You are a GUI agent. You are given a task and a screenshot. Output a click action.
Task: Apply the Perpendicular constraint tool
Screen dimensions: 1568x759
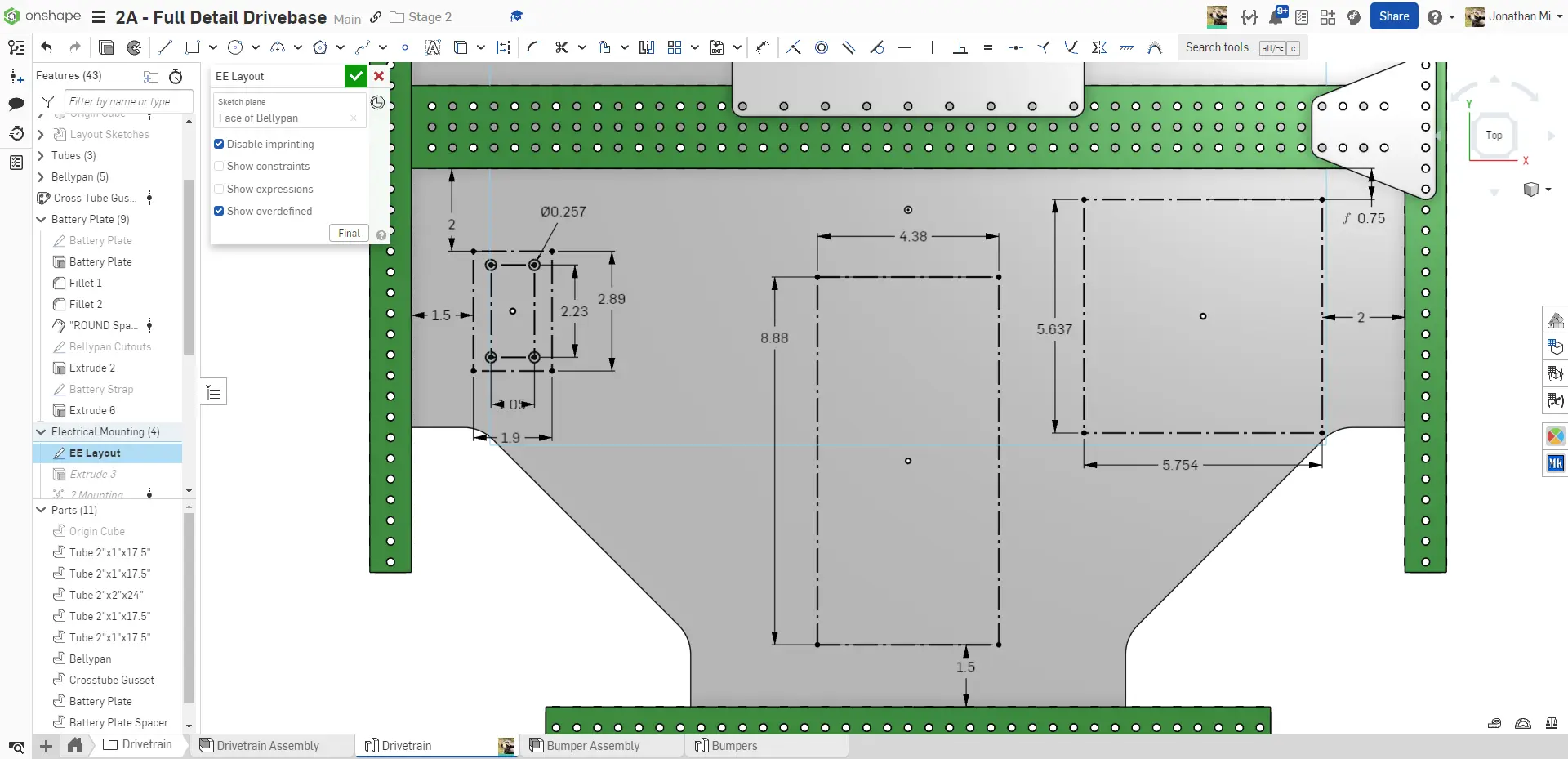pos(960,47)
